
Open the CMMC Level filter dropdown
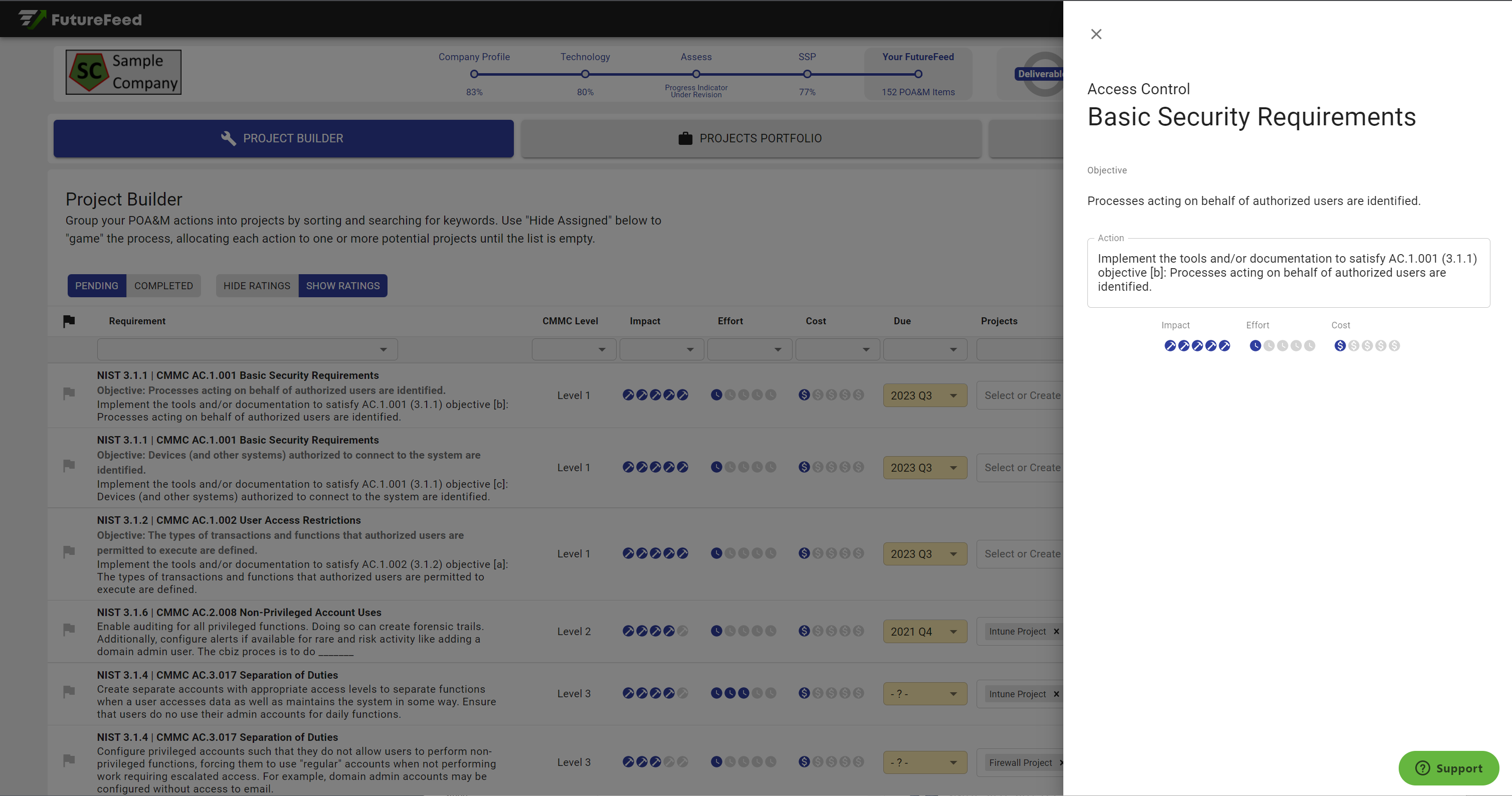[574, 350]
